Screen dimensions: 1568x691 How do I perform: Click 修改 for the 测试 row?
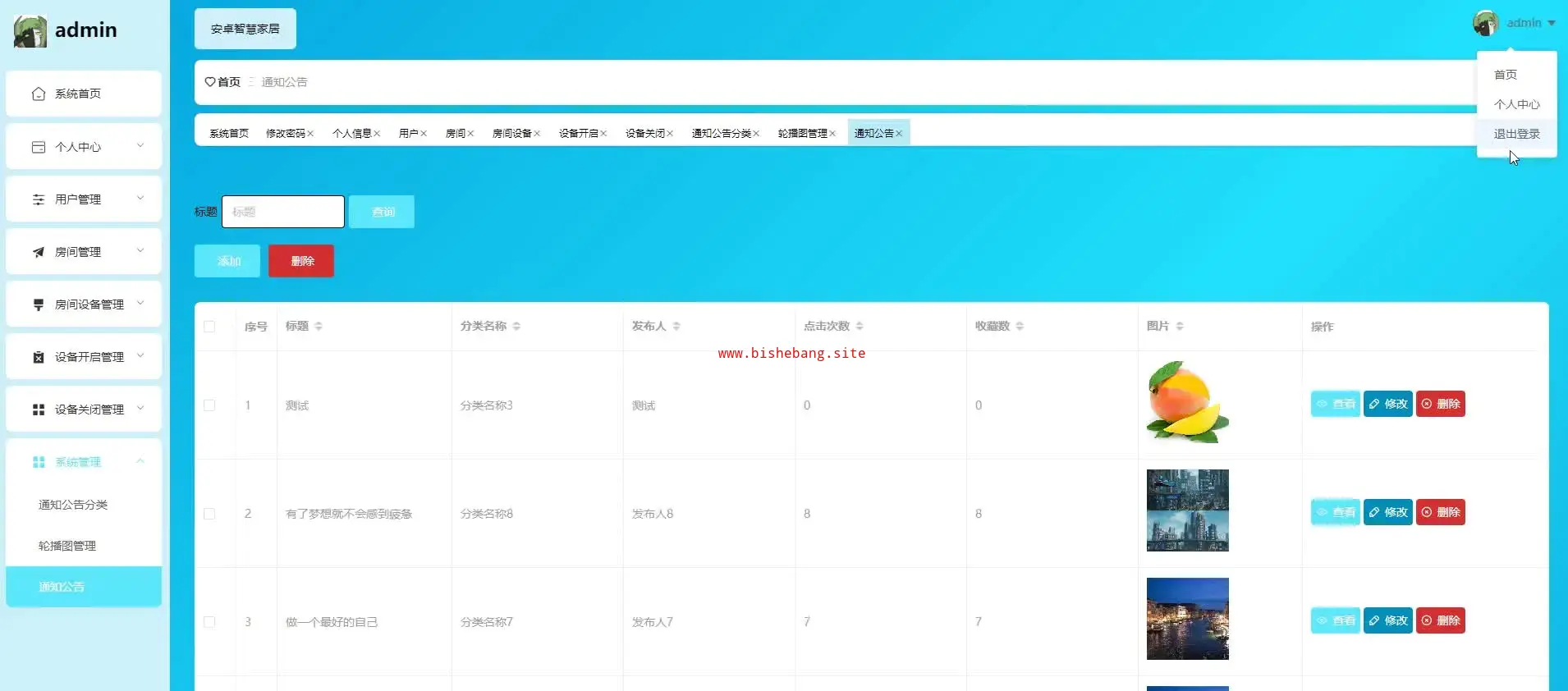point(1388,404)
